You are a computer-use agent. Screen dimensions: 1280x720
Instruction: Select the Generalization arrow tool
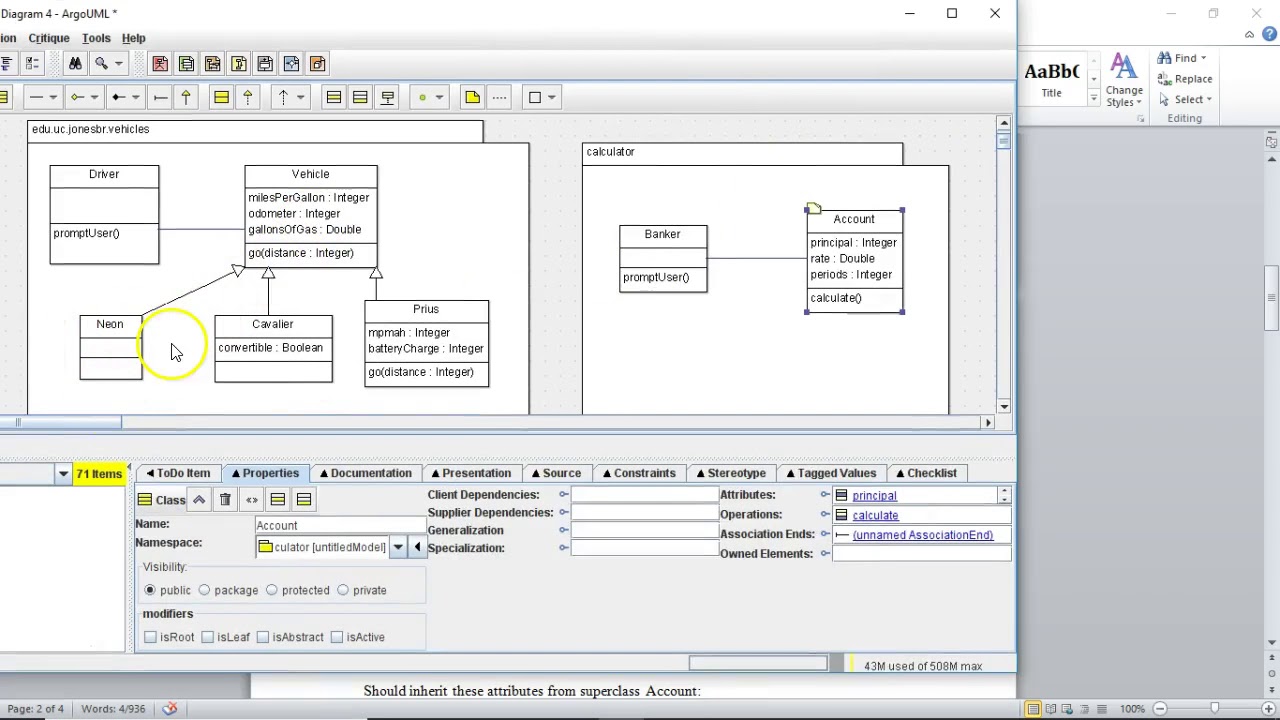(186, 97)
